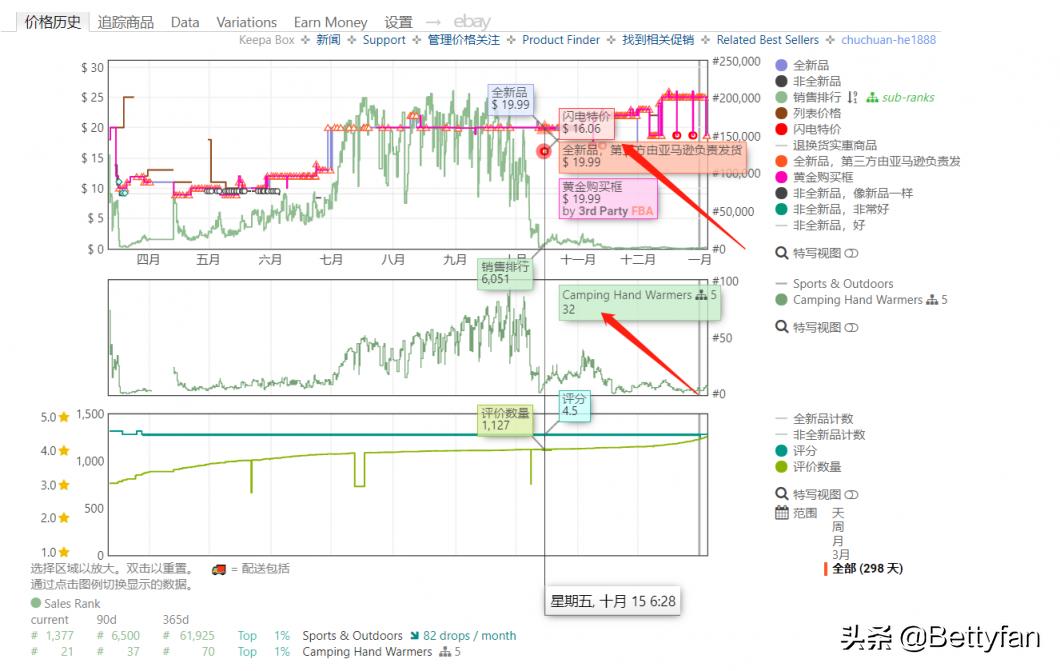Toggle 特写视图 switch for the rating chart
Screen dimensions: 1060x671
pyautogui.click(x=851, y=494)
